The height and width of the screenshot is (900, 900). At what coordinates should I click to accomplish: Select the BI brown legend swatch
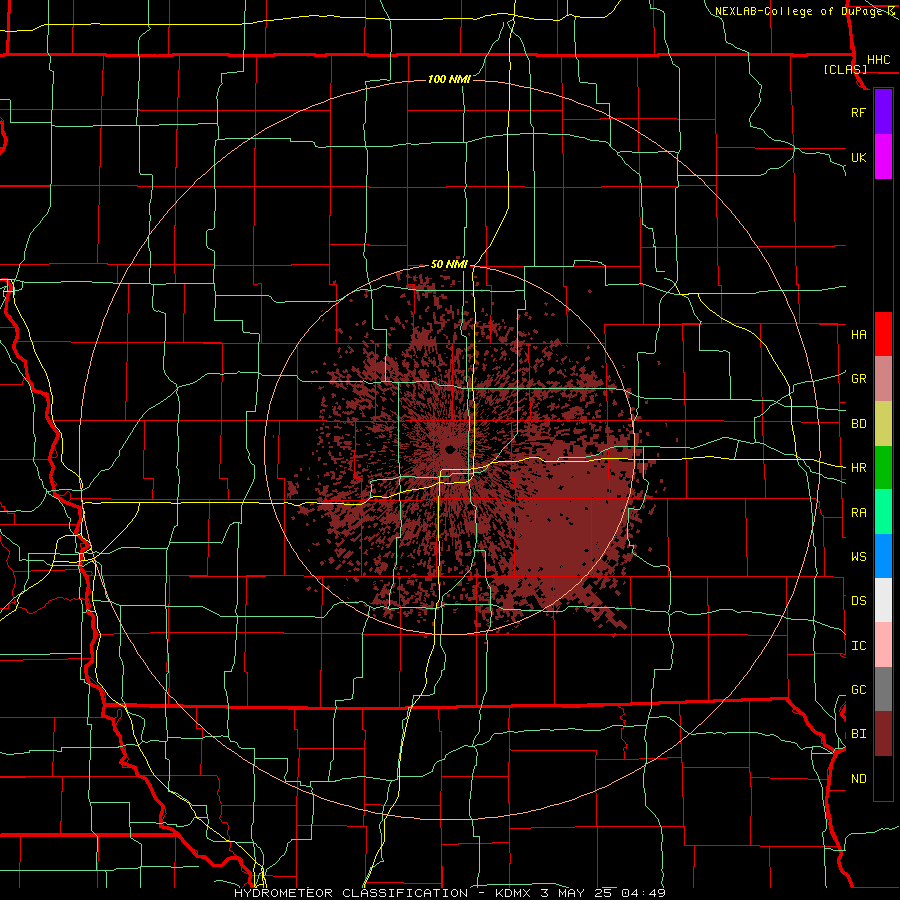click(x=883, y=734)
